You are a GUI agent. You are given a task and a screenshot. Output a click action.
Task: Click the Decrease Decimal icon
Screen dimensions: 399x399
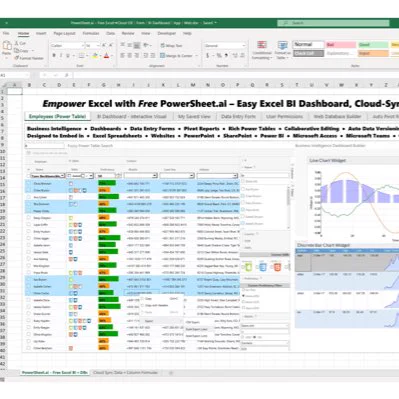pos(242,56)
